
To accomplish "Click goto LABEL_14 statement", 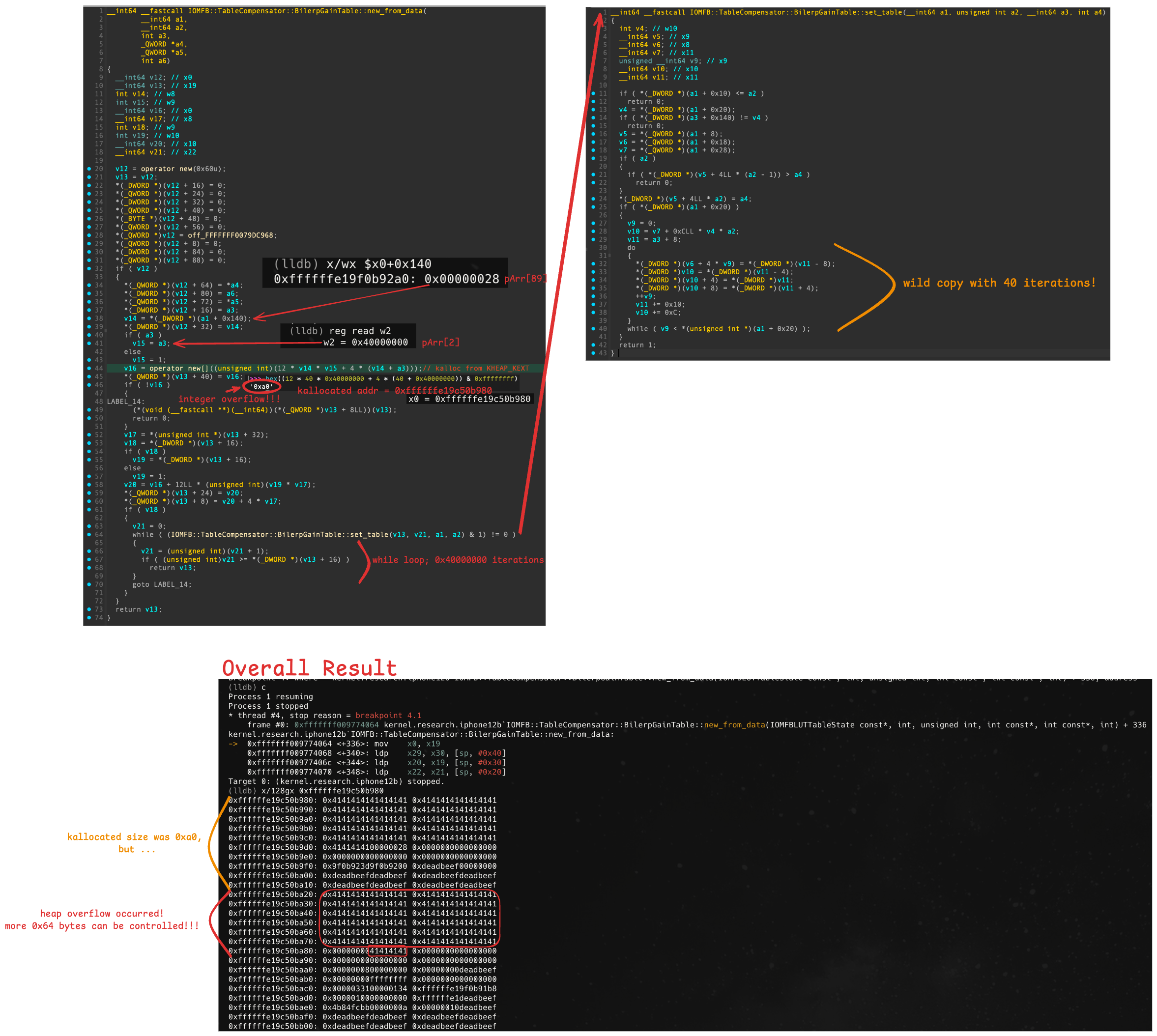I will coord(162,585).
